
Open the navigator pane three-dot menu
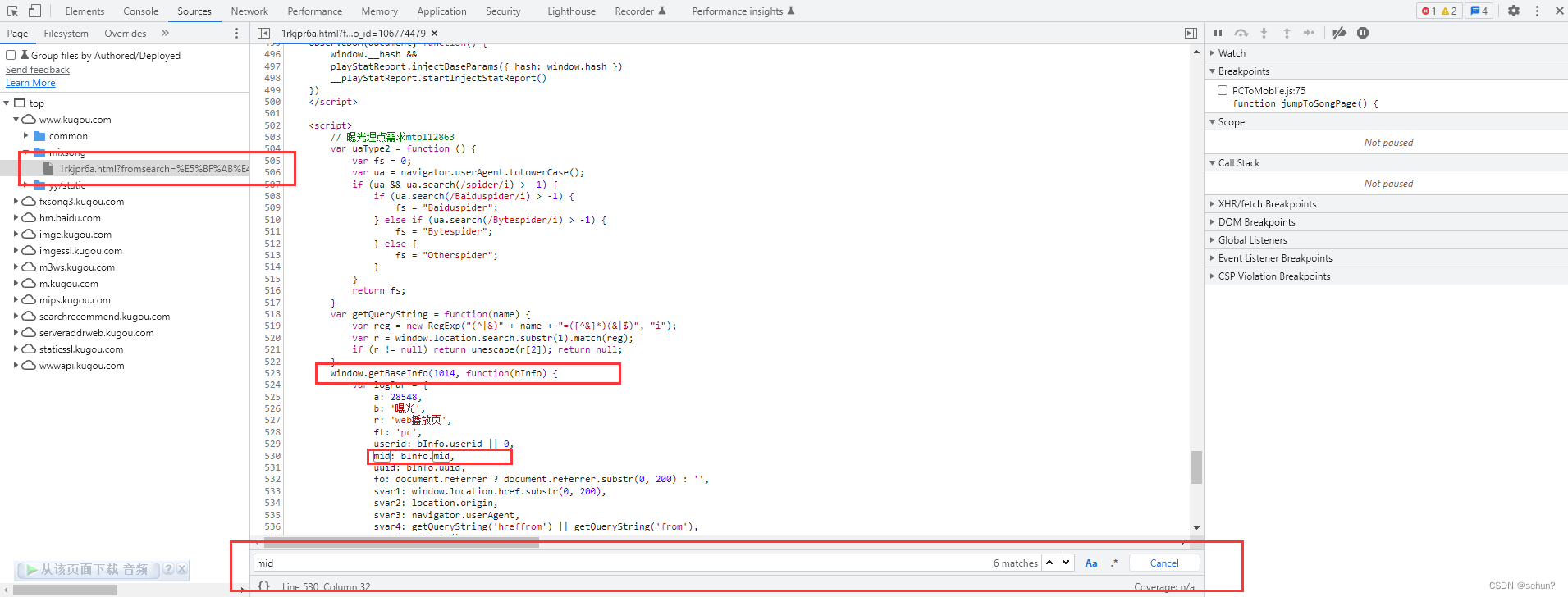point(236,33)
